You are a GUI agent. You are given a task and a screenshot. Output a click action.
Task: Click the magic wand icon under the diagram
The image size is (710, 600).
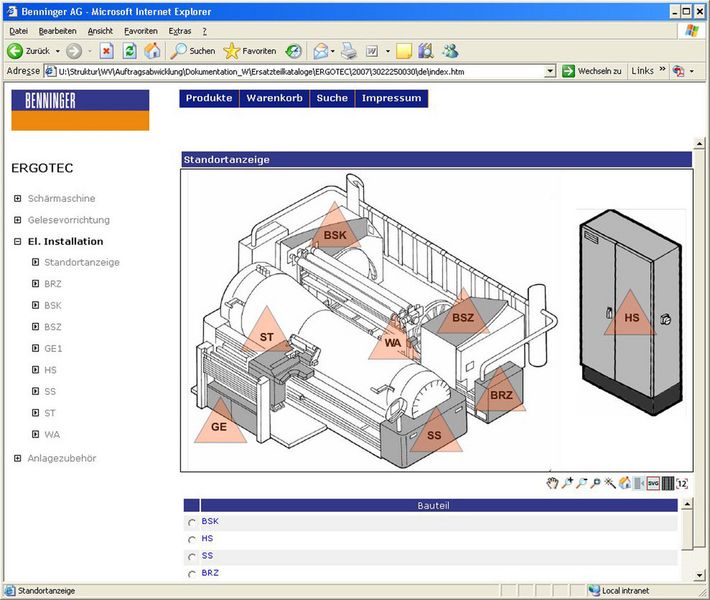point(610,483)
